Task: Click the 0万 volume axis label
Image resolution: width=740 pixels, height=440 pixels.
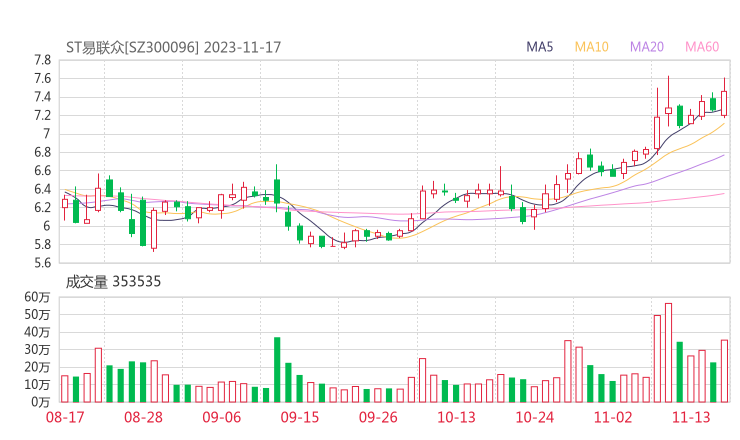Action: [41, 402]
